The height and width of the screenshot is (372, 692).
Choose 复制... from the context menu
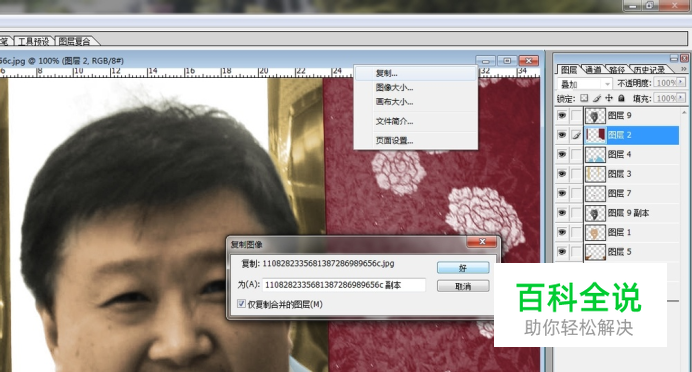tap(416, 74)
